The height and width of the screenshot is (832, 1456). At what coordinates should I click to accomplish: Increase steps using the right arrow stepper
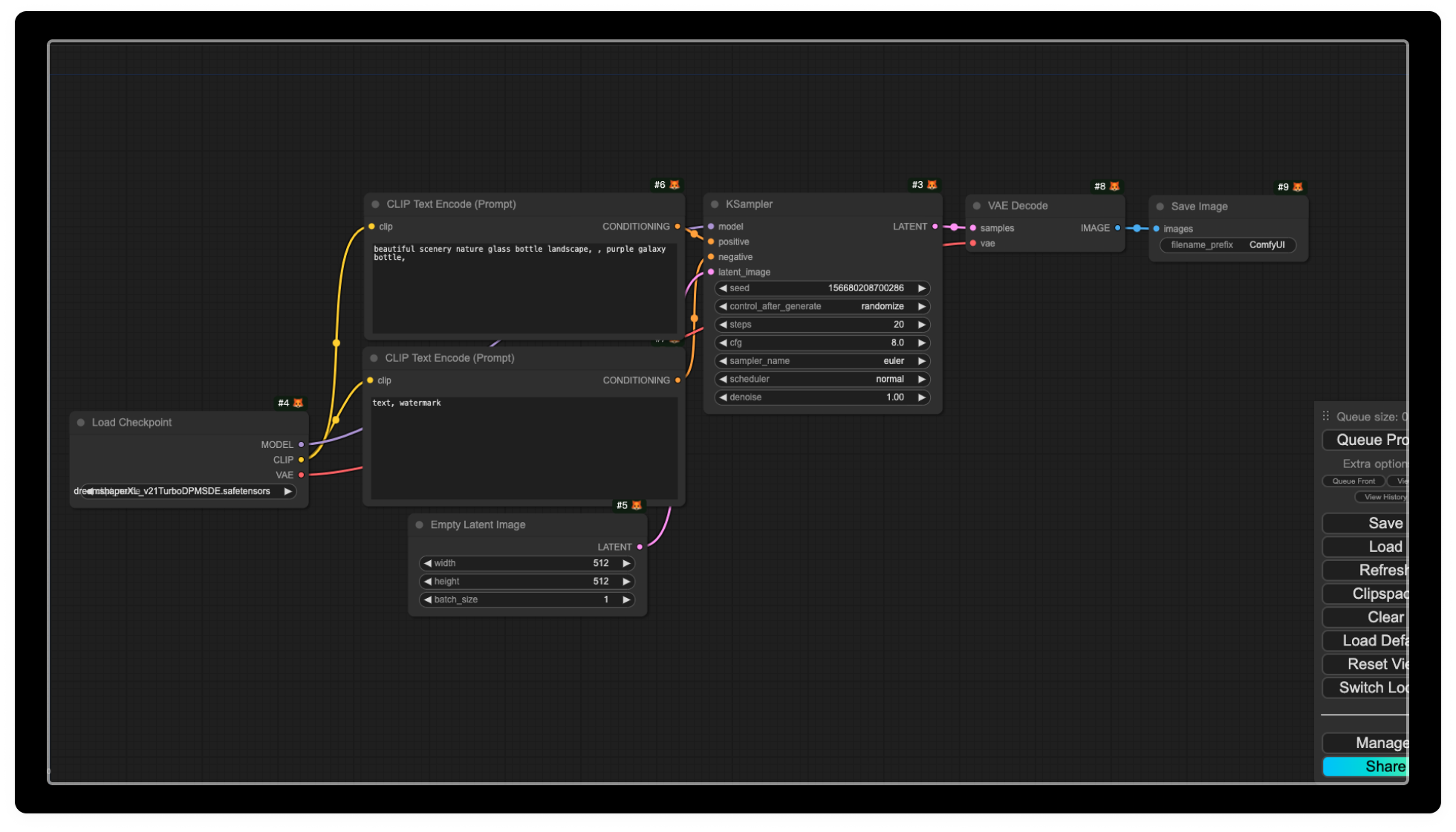coord(922,325)
